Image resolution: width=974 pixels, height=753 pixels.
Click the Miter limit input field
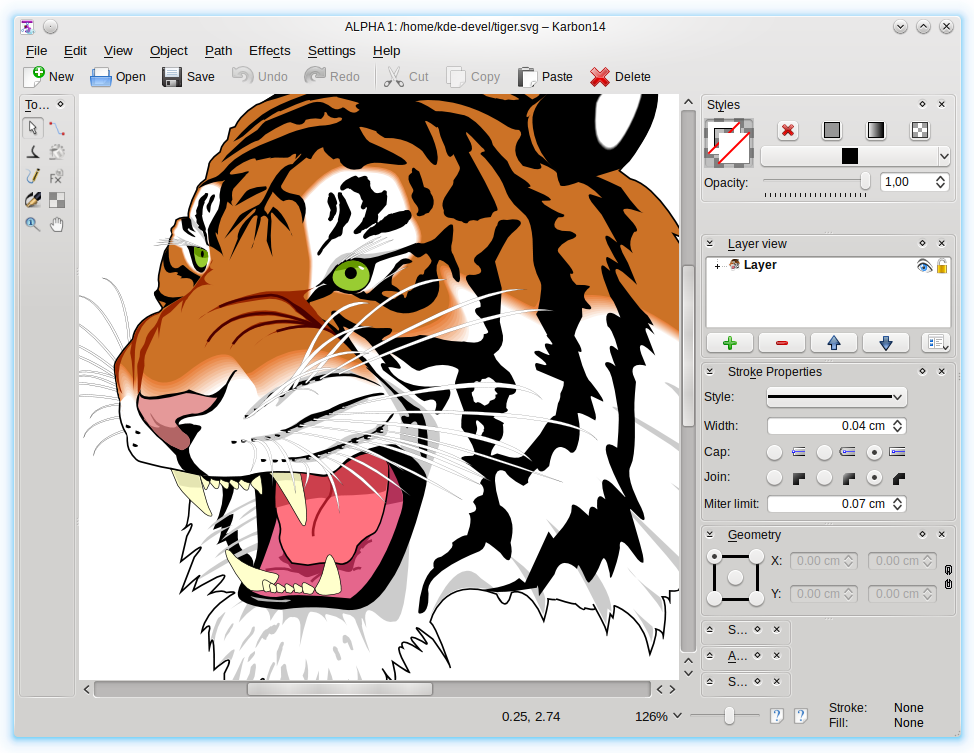(837, 504)
